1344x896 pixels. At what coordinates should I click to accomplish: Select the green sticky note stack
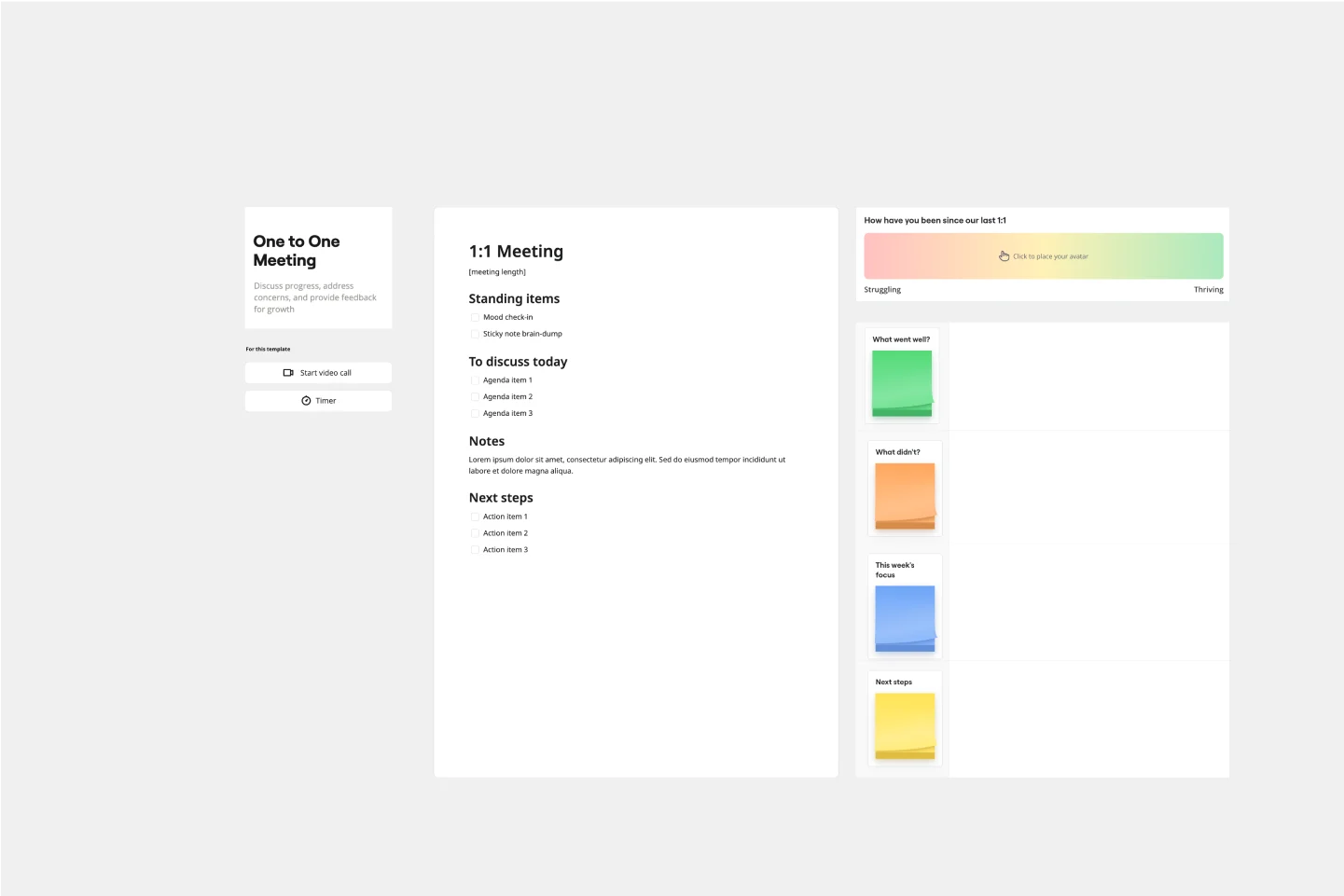(902, 383)
